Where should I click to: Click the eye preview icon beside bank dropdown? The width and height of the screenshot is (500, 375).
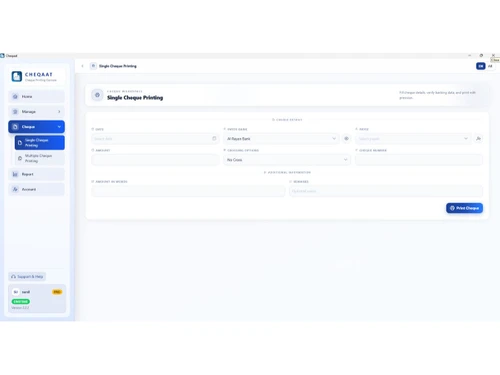pyautogui.click(x=346, y=139)
